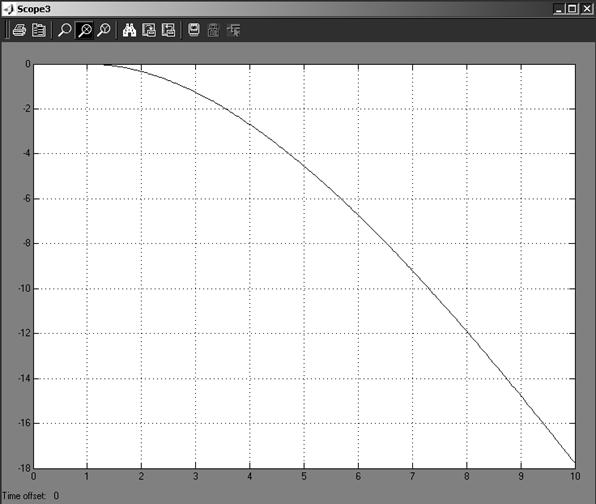Image resolution: width=596 pixels, height=504 pixels.
Task: Autoscale the axes with binoculars icon
Action: 129,30
